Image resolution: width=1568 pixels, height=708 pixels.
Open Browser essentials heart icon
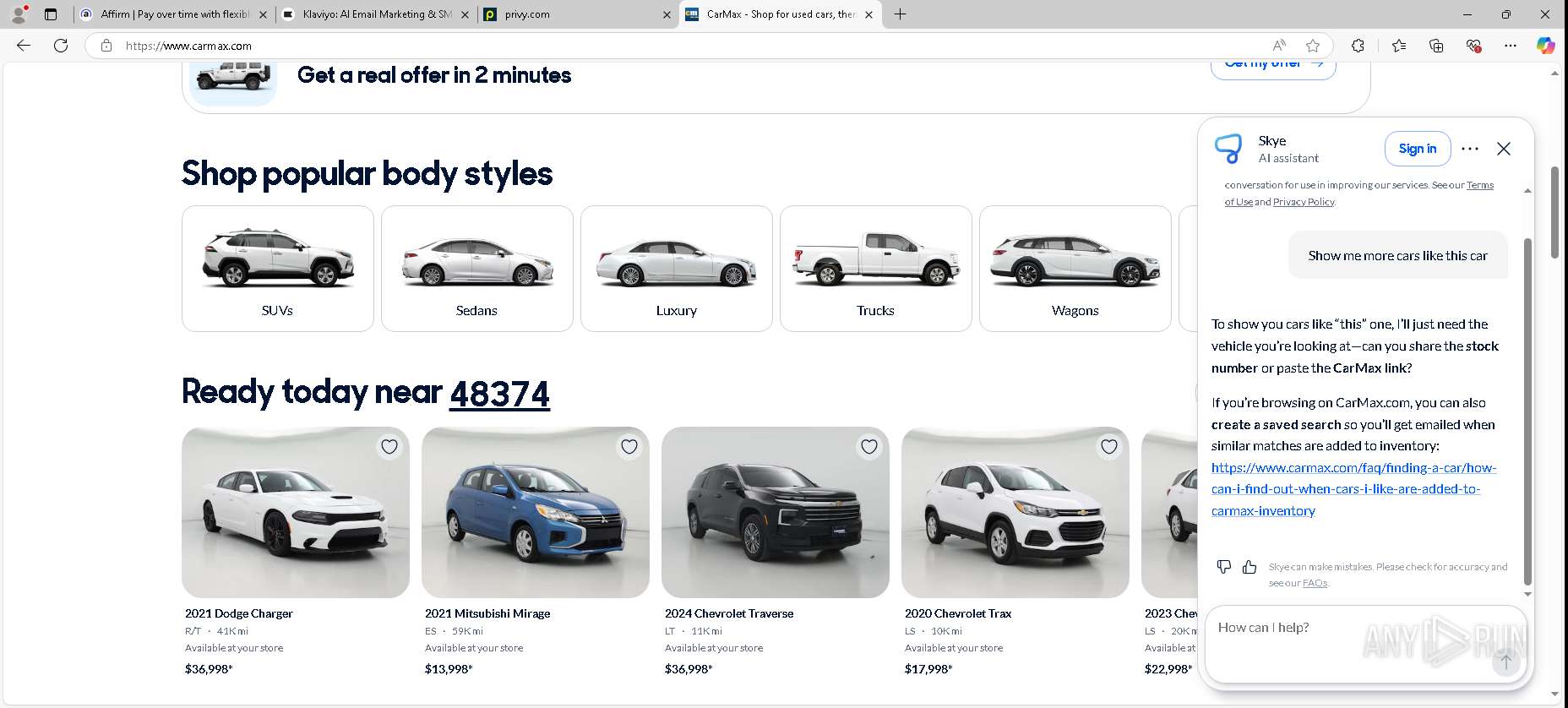[x=1473, y=46]
